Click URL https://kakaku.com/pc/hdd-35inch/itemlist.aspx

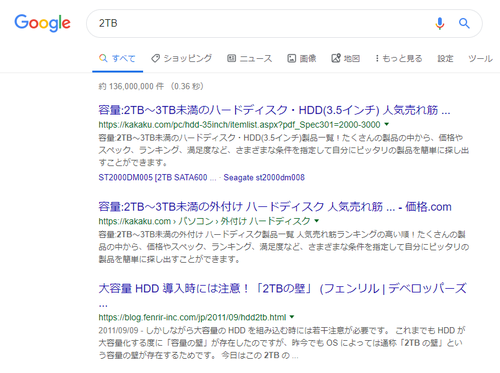click(239, 125)
